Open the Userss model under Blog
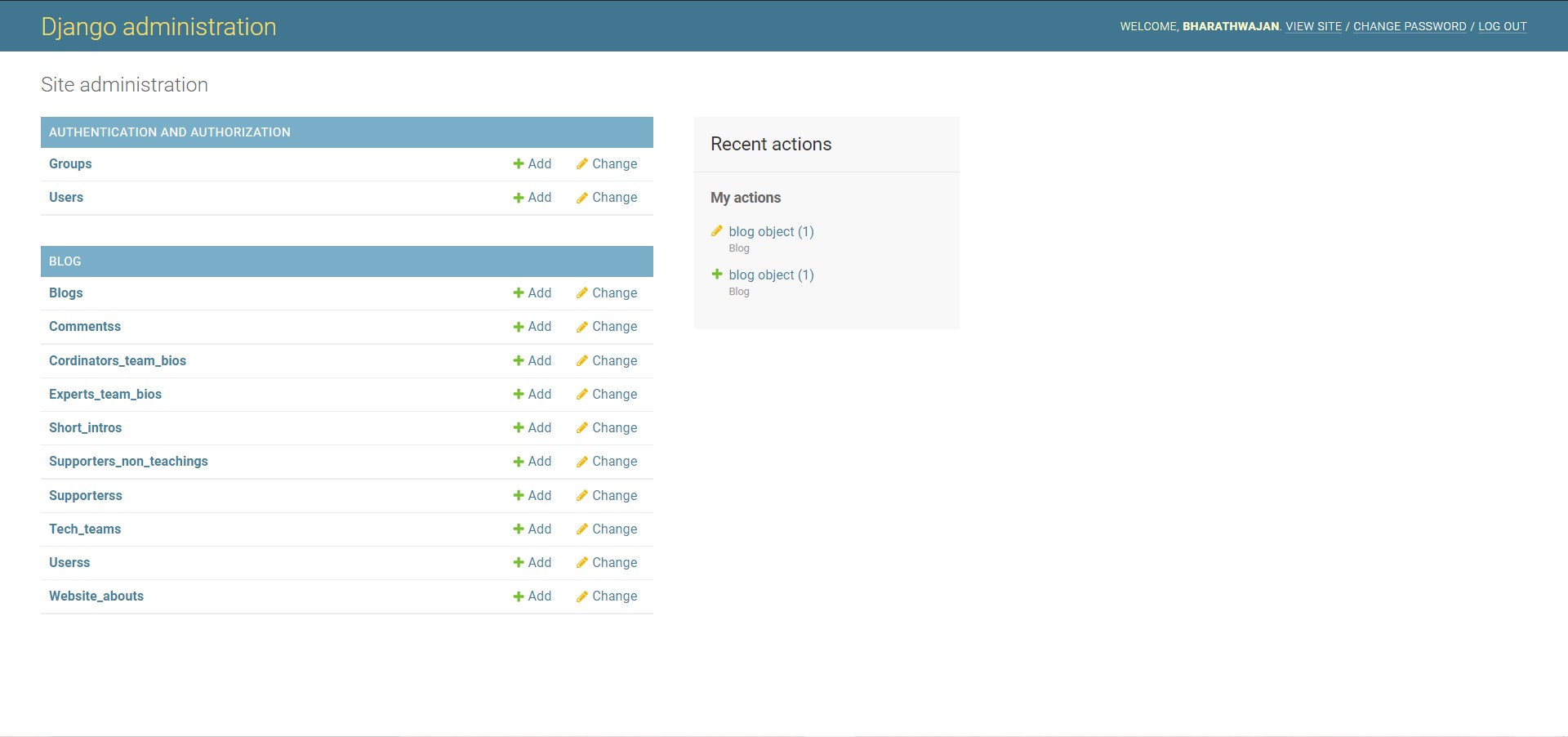The height and width of the screenshot is (737, 1568). pos(69,562)
